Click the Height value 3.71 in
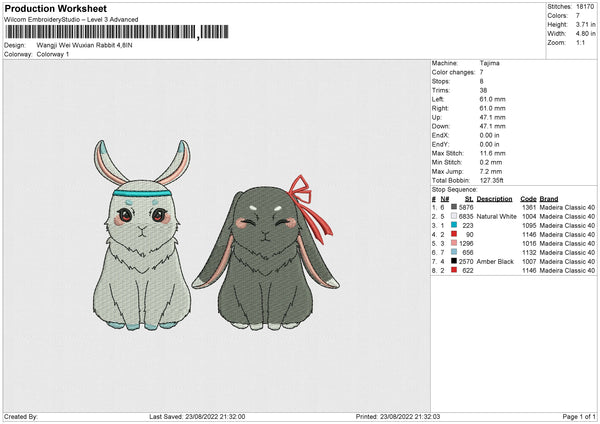Viewport: 600px width, 424px height. [585, 24]
